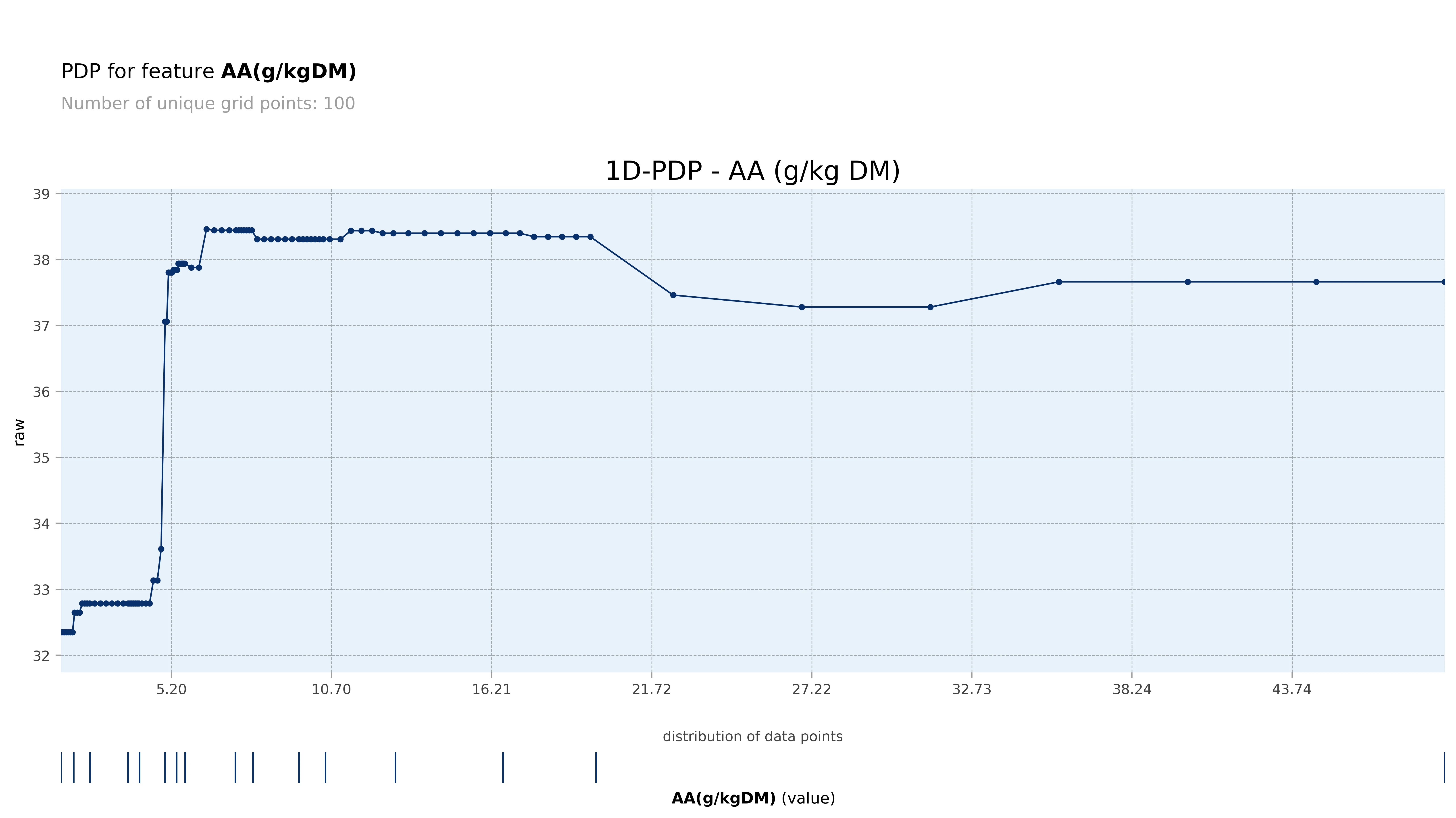Click the 'distribution of data points' label

pyautogui.click(x=752, y=736)
